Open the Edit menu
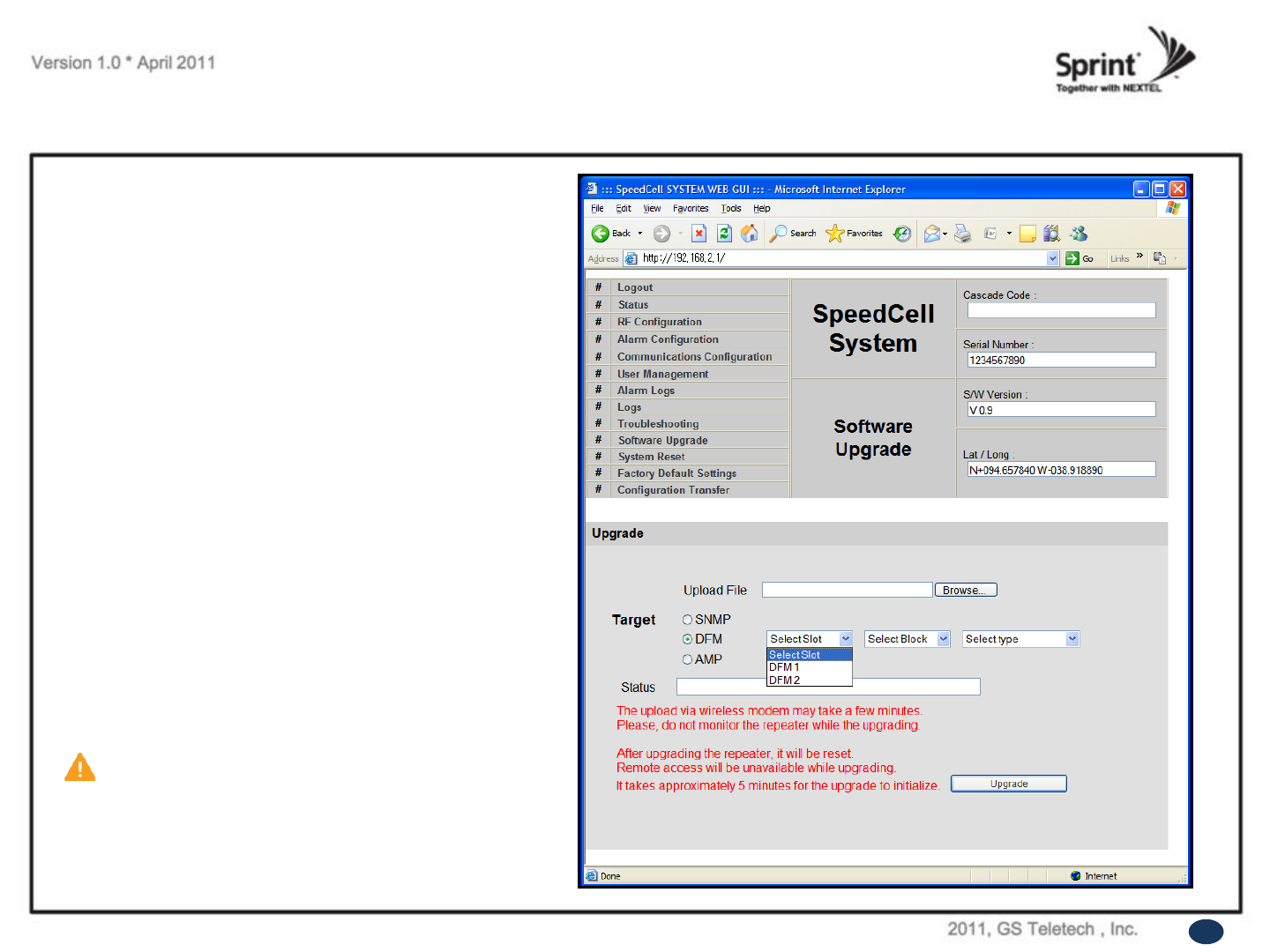 (624, 209)
